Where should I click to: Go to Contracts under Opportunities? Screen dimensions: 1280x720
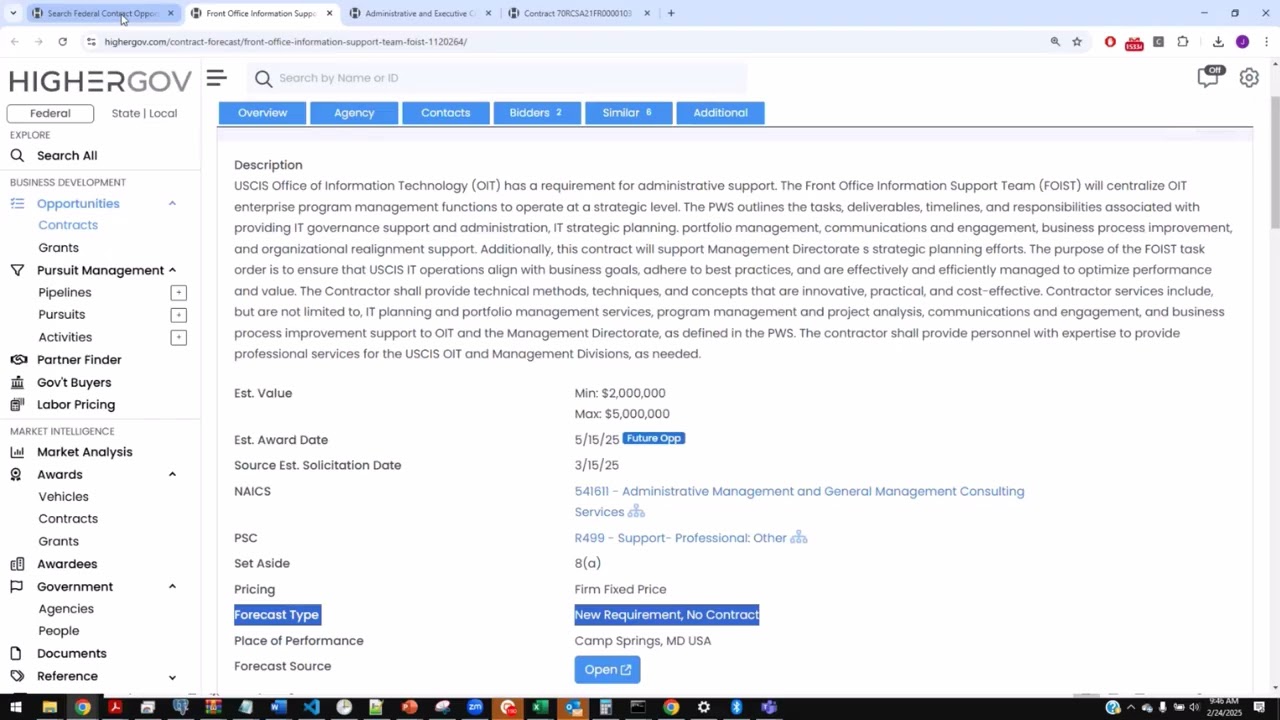tap(68, 225)
